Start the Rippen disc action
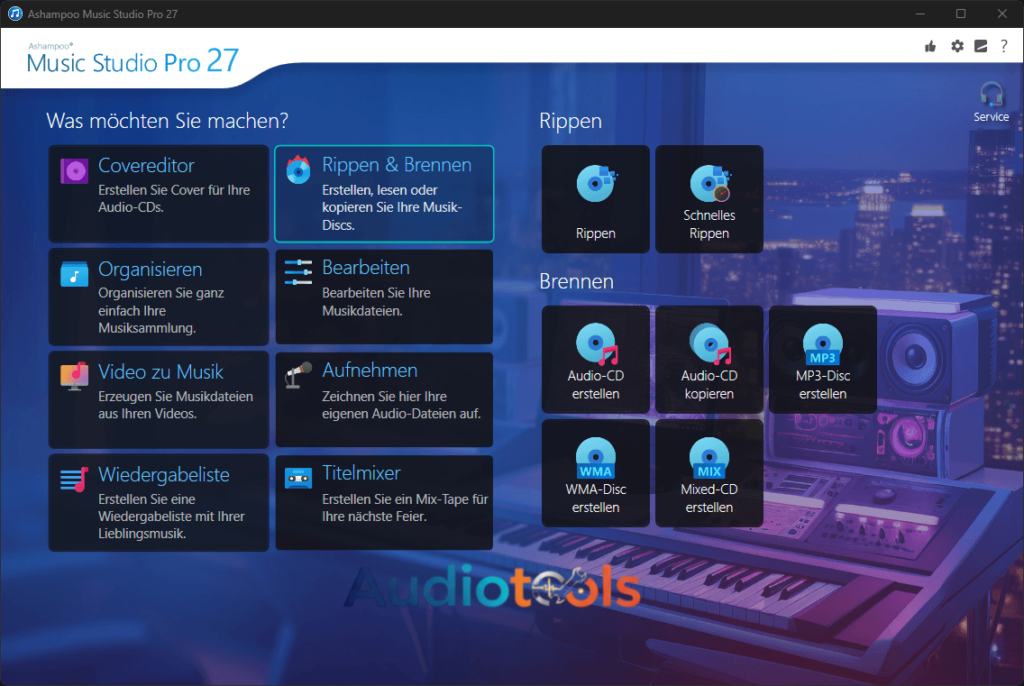 click(596, 199)
